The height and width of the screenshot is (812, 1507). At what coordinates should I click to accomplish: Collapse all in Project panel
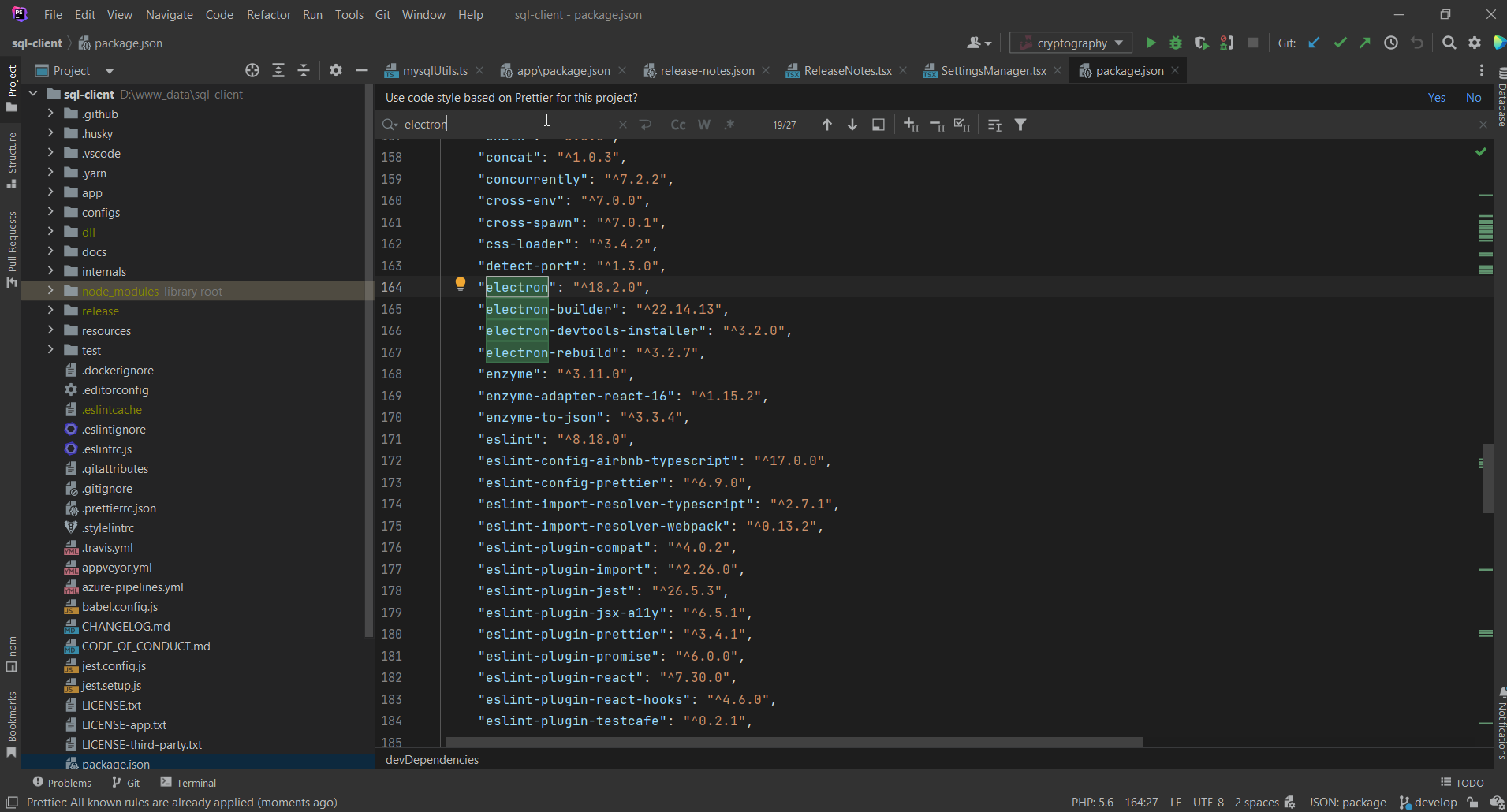tap(304, 71)
